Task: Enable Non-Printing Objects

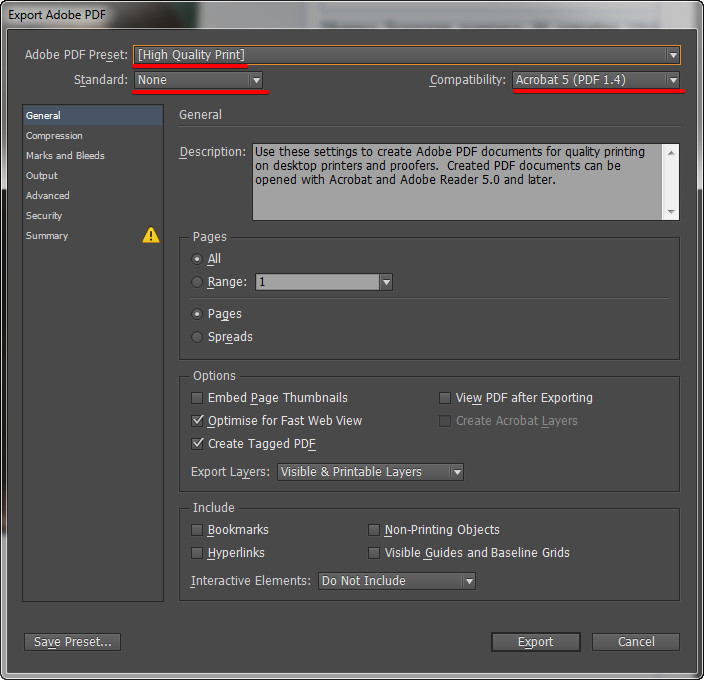Action: click(374, 530)
